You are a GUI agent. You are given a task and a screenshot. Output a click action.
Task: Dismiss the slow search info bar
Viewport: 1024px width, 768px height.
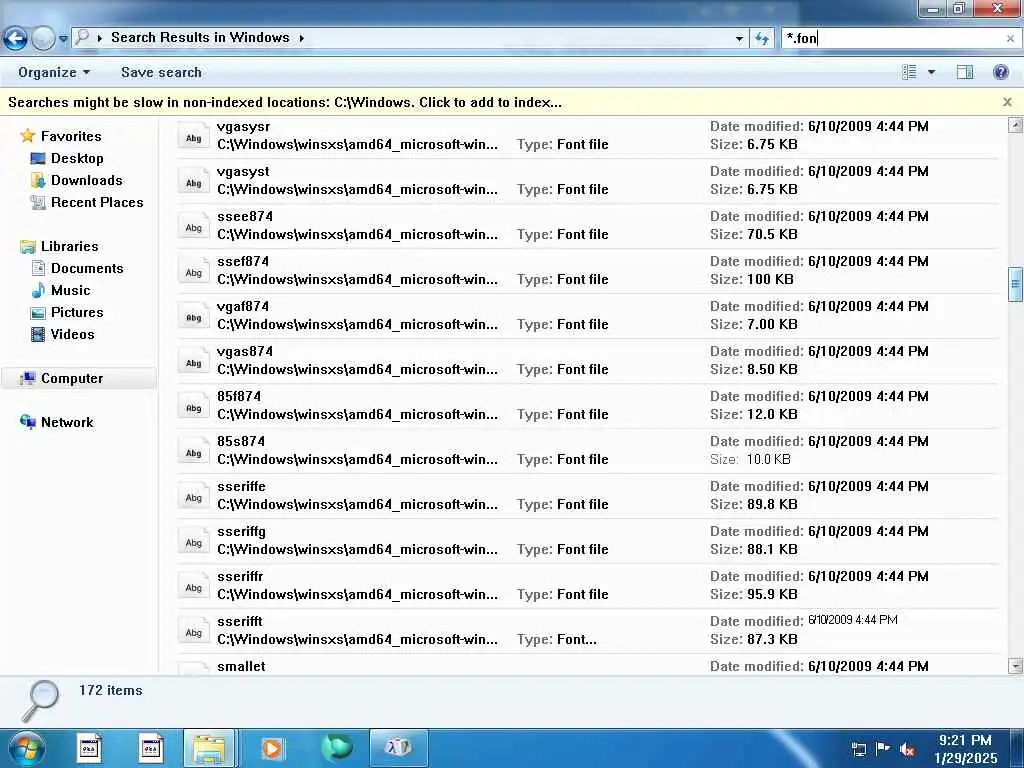tap(1007, 102)
